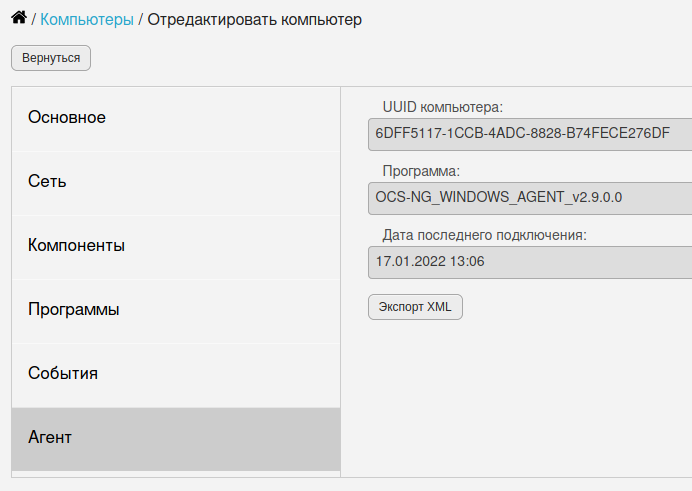Click empty panel area below Экспорт XML

click(516, 397)
